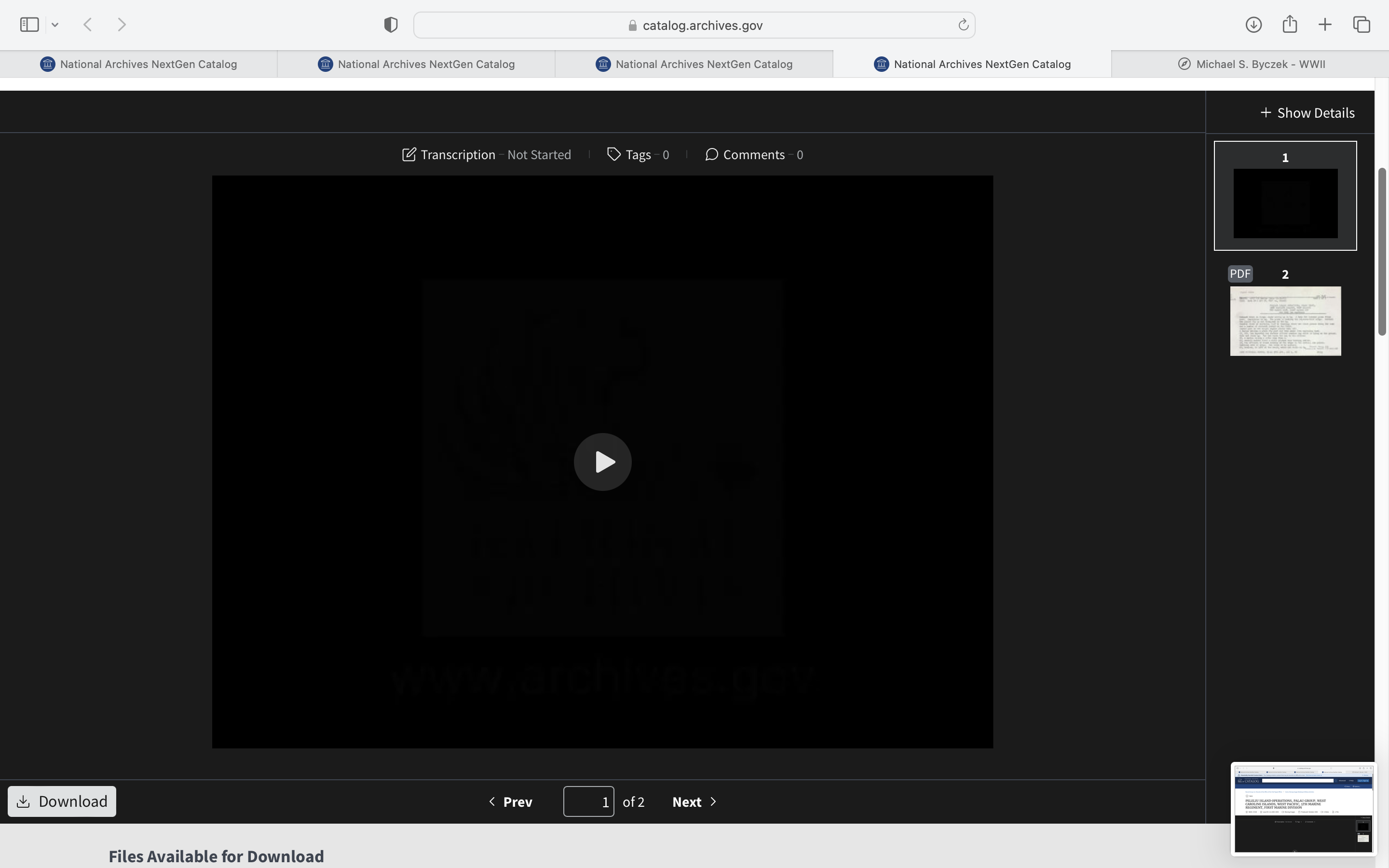The image size is (1389, 868).
Task: Click the page number input field
Action: (x=588, y=801)
